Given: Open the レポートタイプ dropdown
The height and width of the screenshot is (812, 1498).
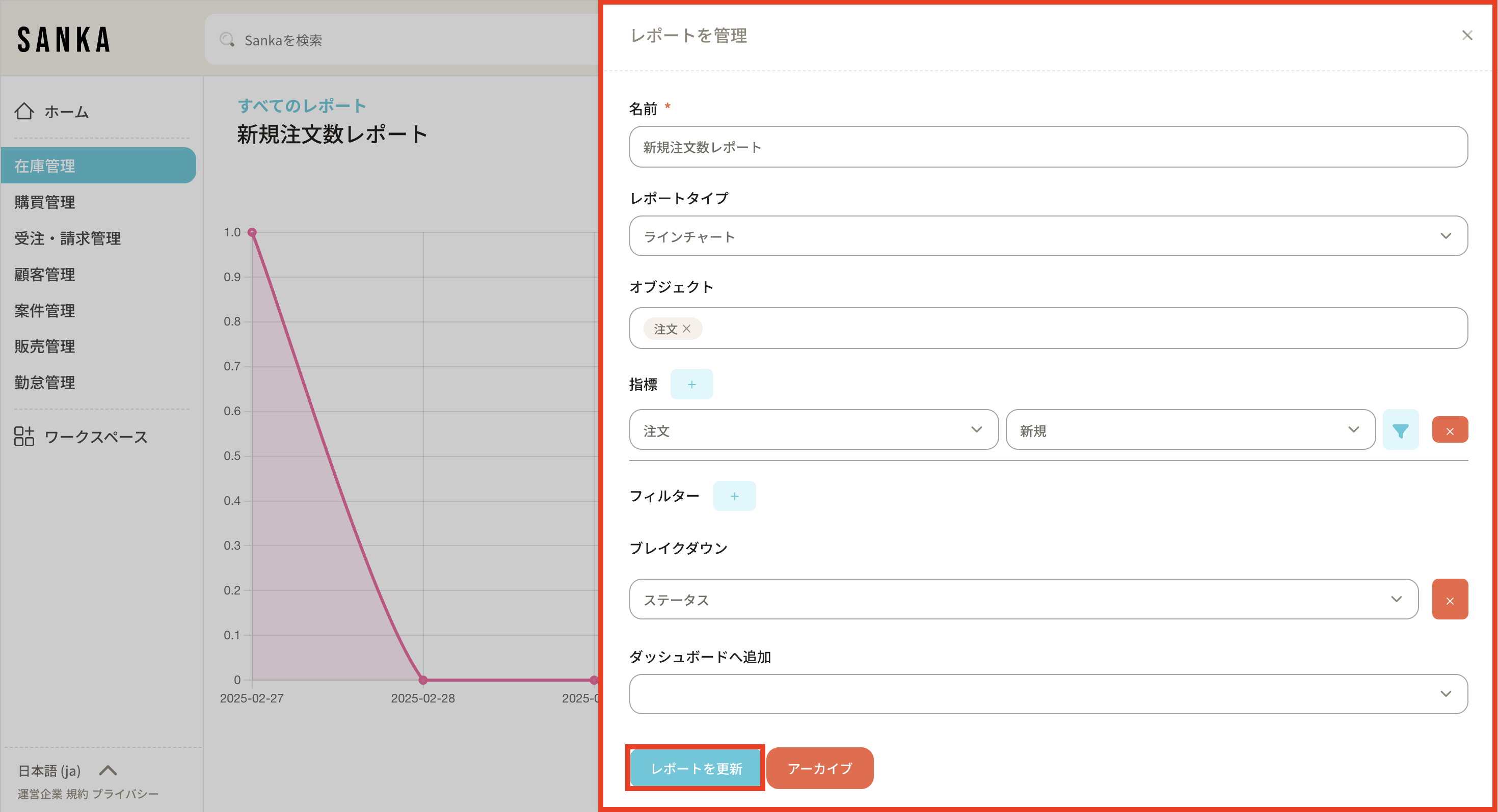Looking at the screenshot, I should coord(1047,236).
